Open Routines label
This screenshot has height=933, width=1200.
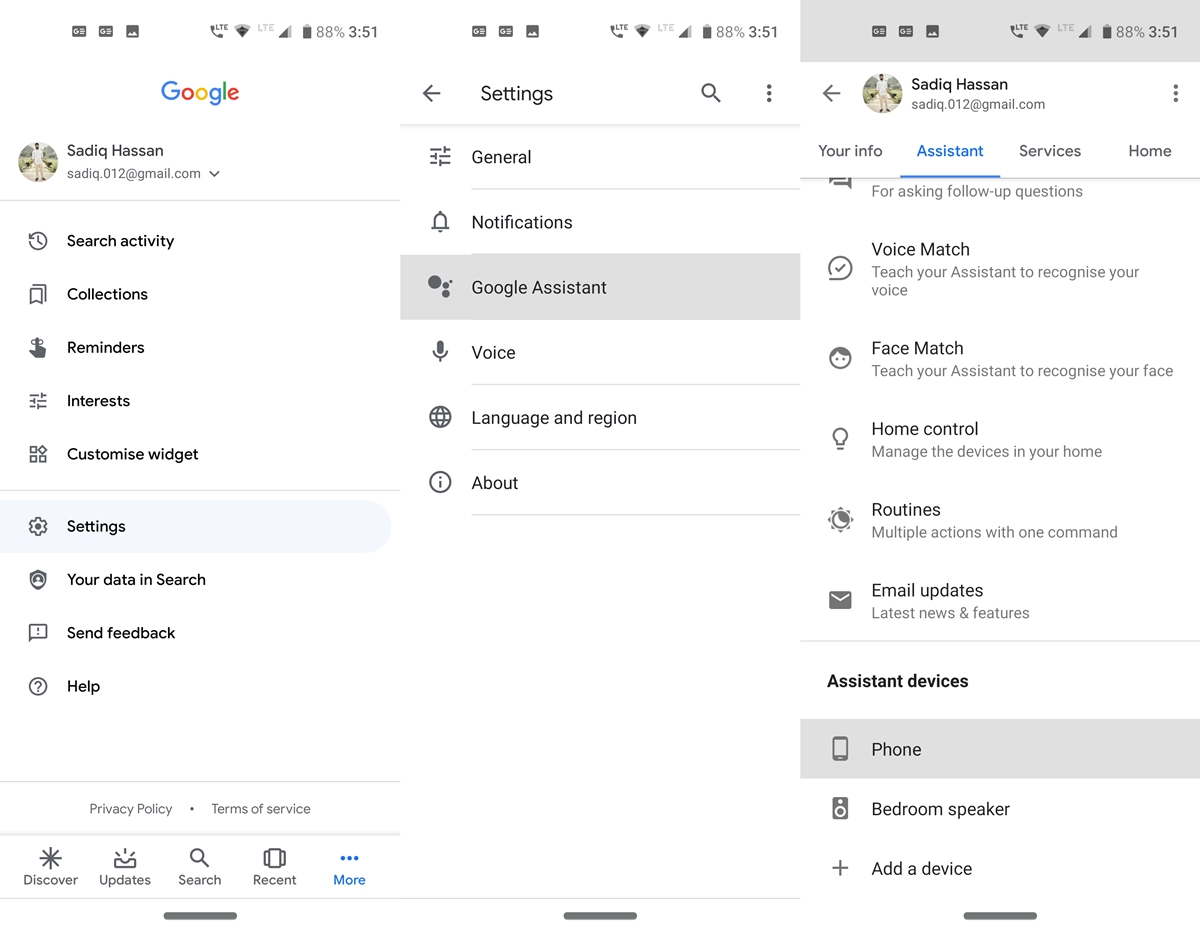pyautogui.click(x=906, y=509)
